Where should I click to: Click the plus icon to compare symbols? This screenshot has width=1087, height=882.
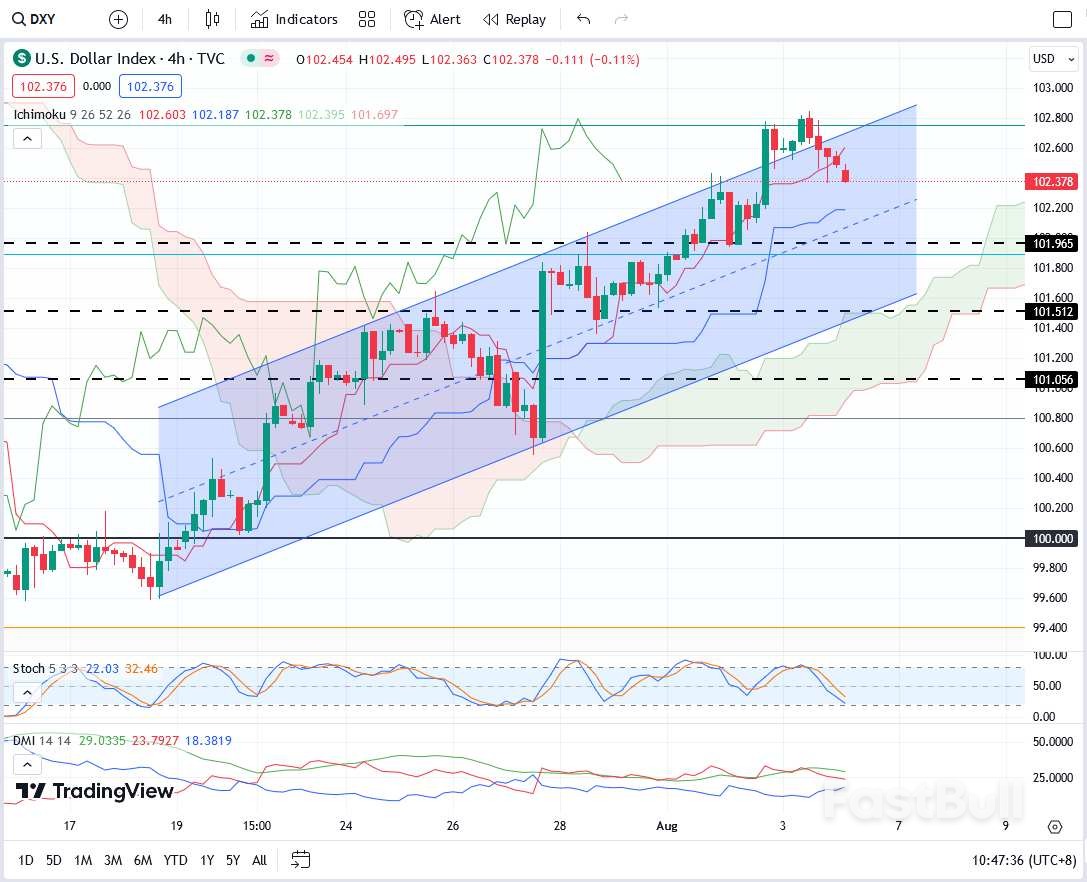(x=117, y=19)
